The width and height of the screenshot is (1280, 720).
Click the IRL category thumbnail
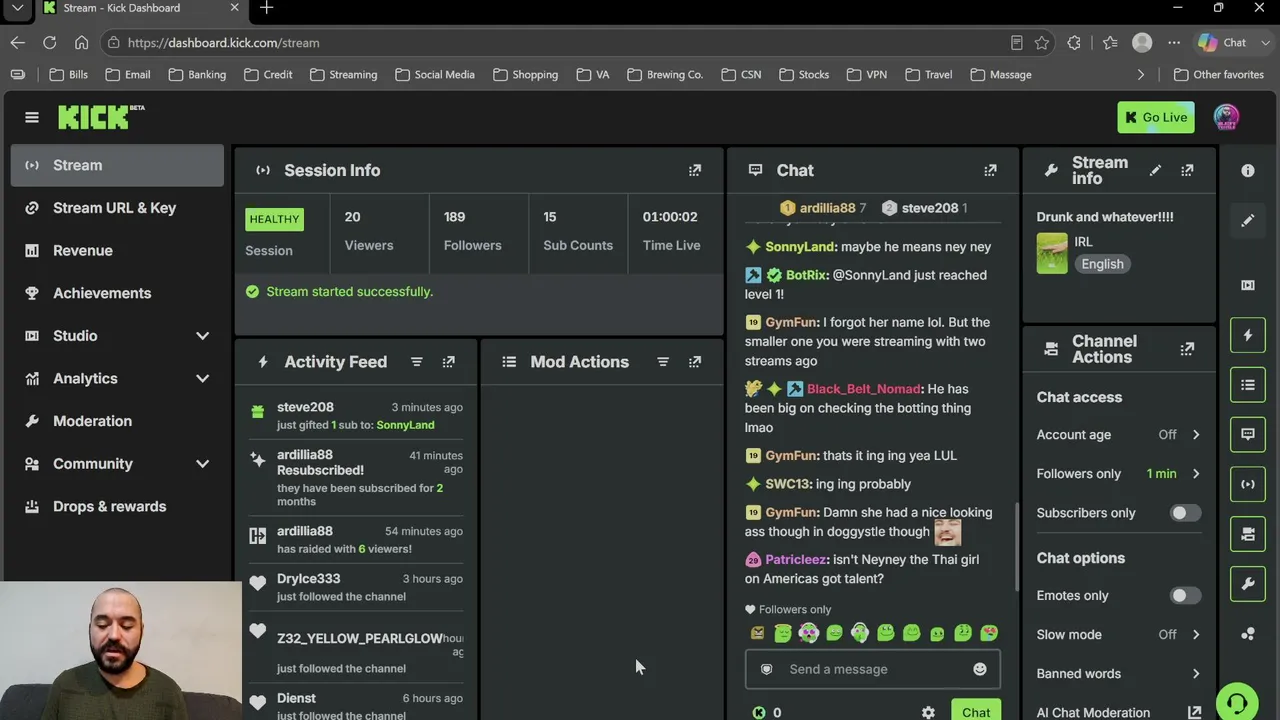click(1052, 254)
